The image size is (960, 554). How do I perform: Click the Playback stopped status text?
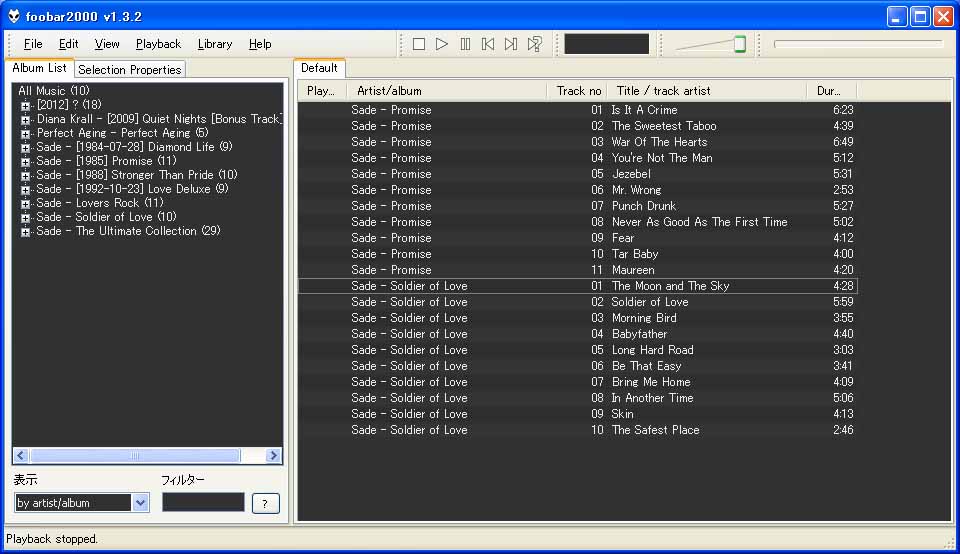click(51, 539)
